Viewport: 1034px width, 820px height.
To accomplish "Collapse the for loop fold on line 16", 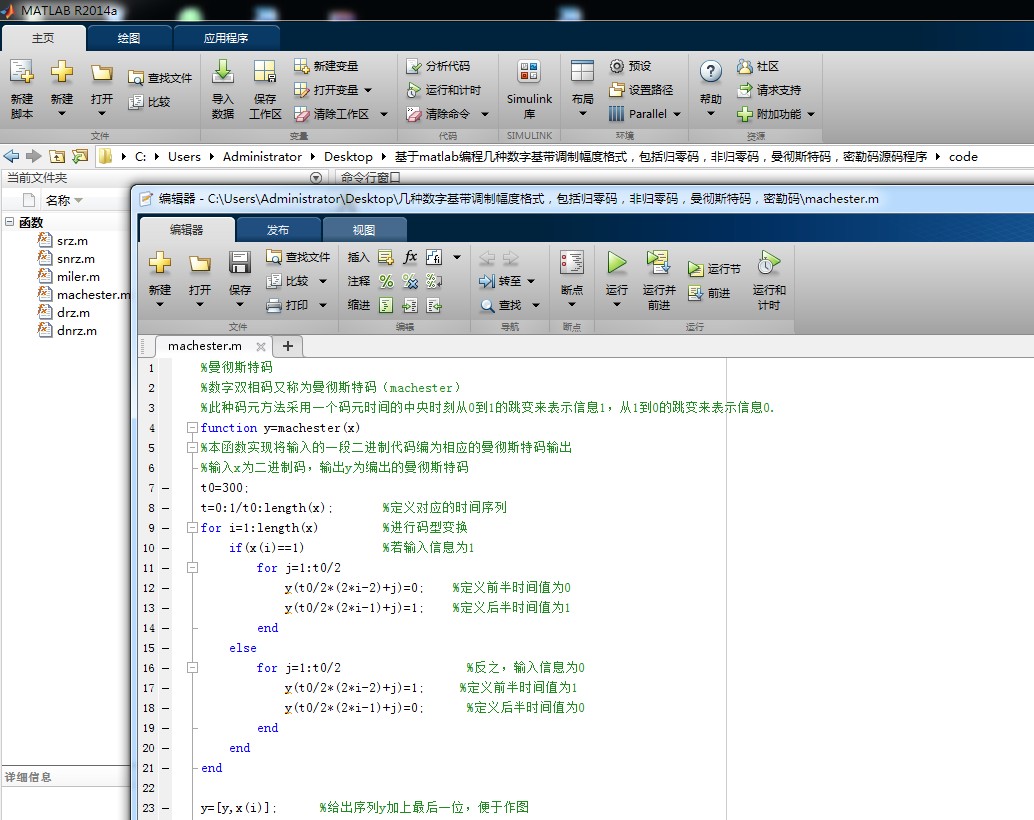I will (192, 668).
